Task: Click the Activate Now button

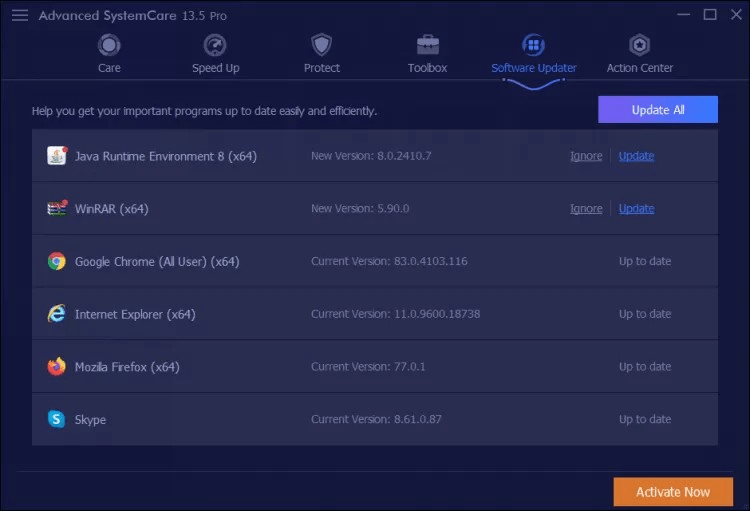Action: [x=673, y=492]
